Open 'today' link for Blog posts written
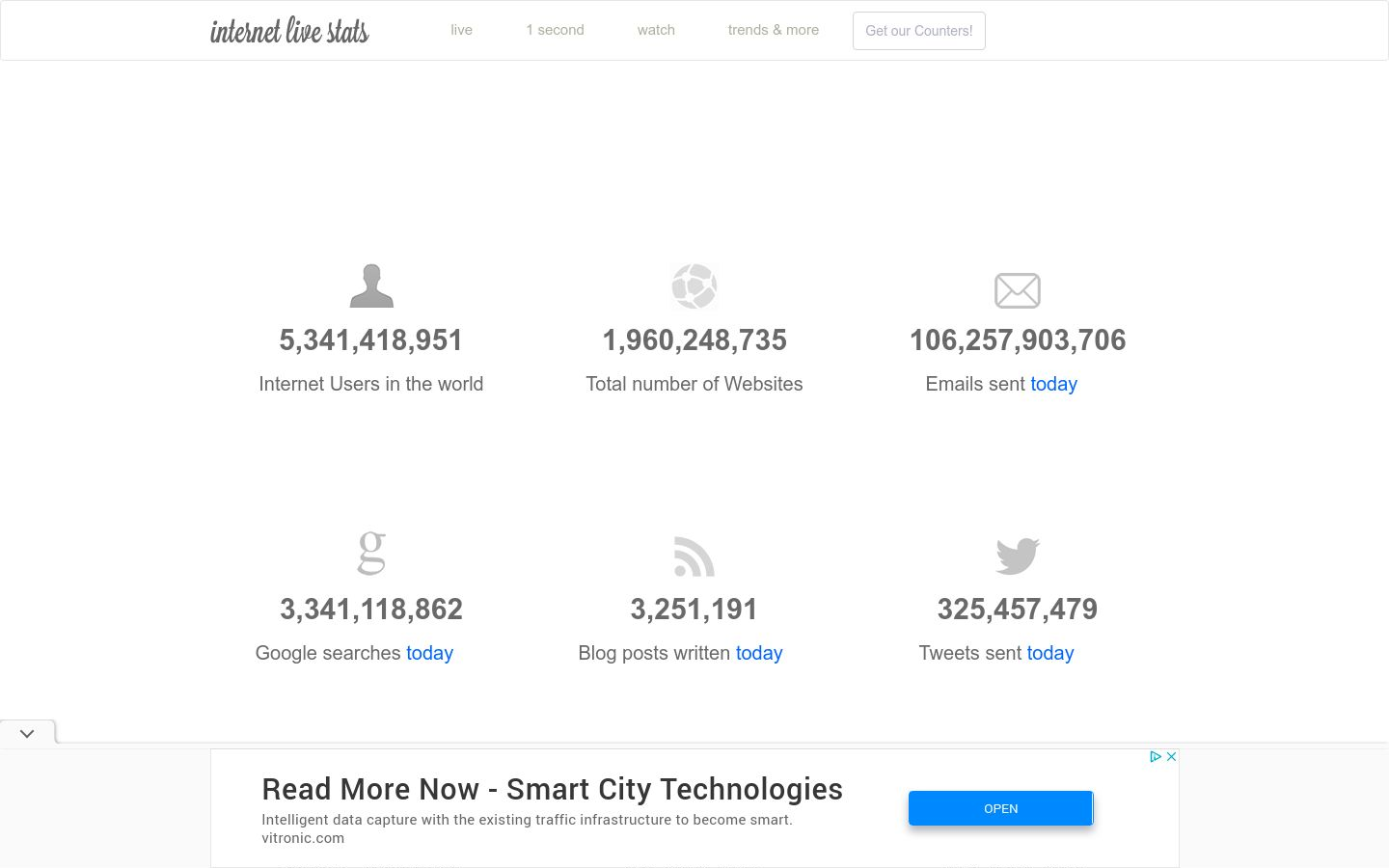This screenshot has width=1389, height=868. click(x=759, y=653)
